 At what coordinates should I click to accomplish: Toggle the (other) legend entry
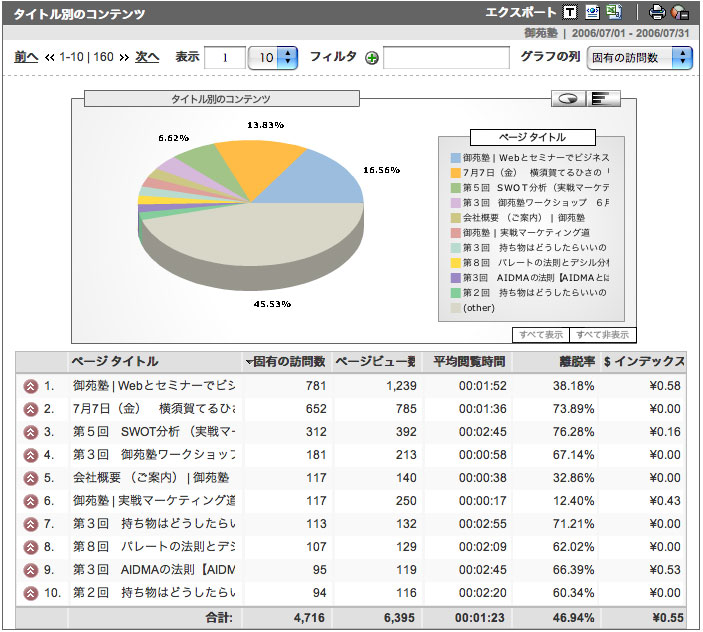click(x=479, y=308)
